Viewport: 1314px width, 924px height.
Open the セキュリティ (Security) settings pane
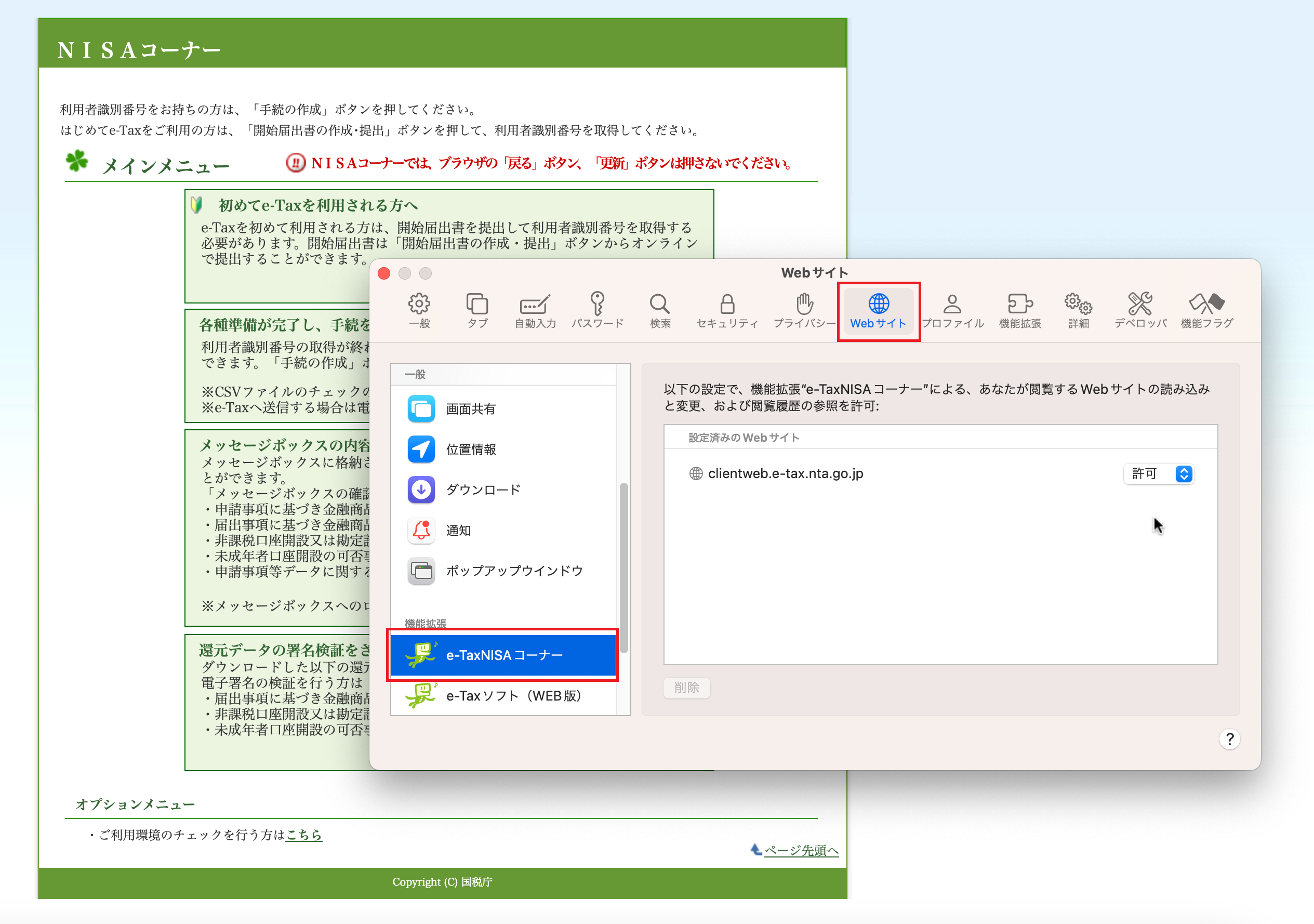(727, 311)
